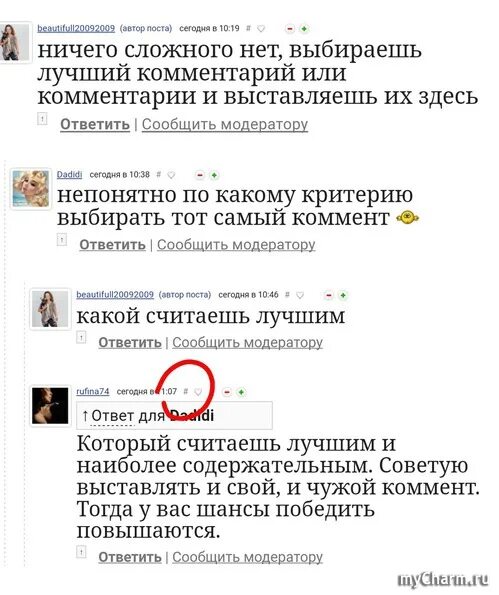Image resolution: width=499 pixels, height=595 pixels.
Task: Expand the 'Ответ для Dadidi' quoted reply box
Action: [x=174, y=416]
